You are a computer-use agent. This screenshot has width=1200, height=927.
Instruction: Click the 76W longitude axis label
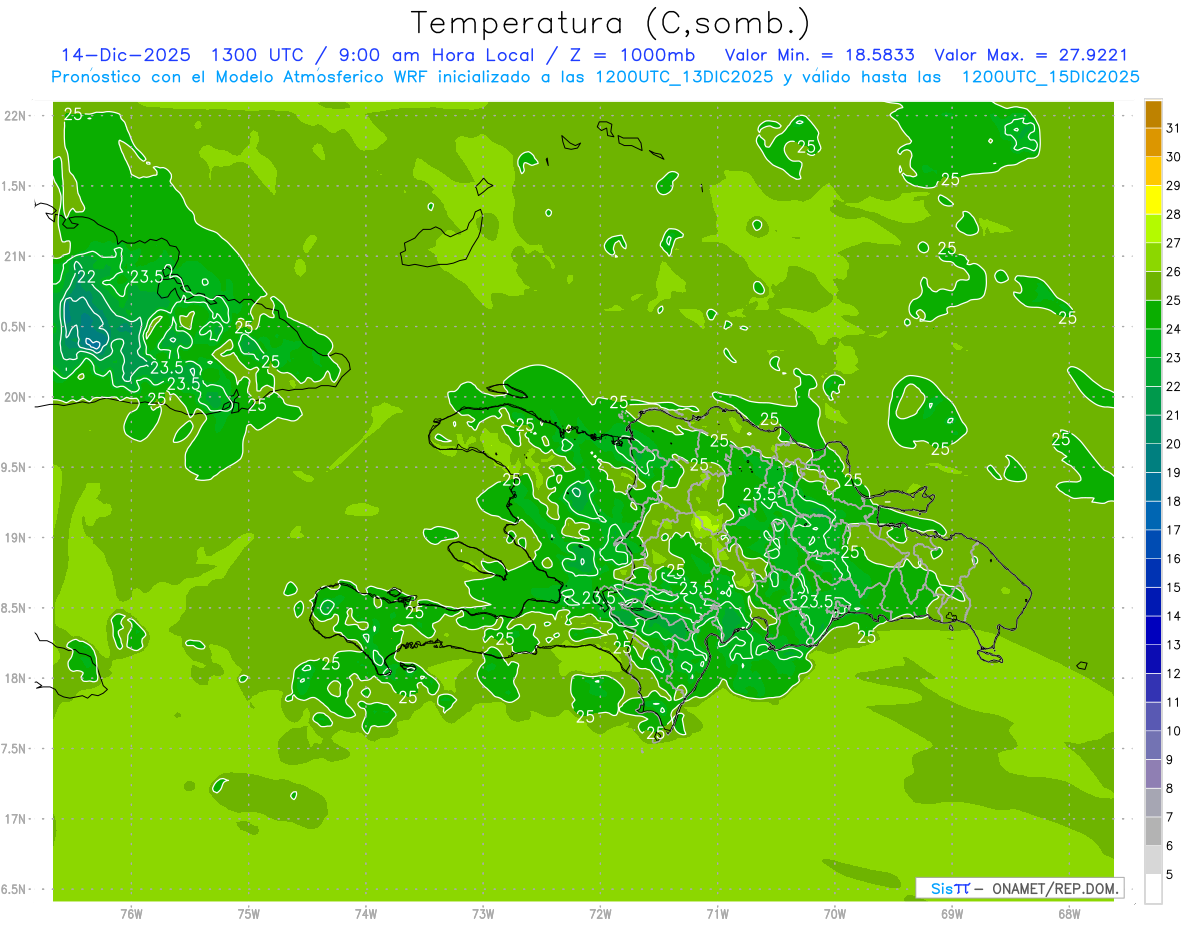[x=131, y=913]
